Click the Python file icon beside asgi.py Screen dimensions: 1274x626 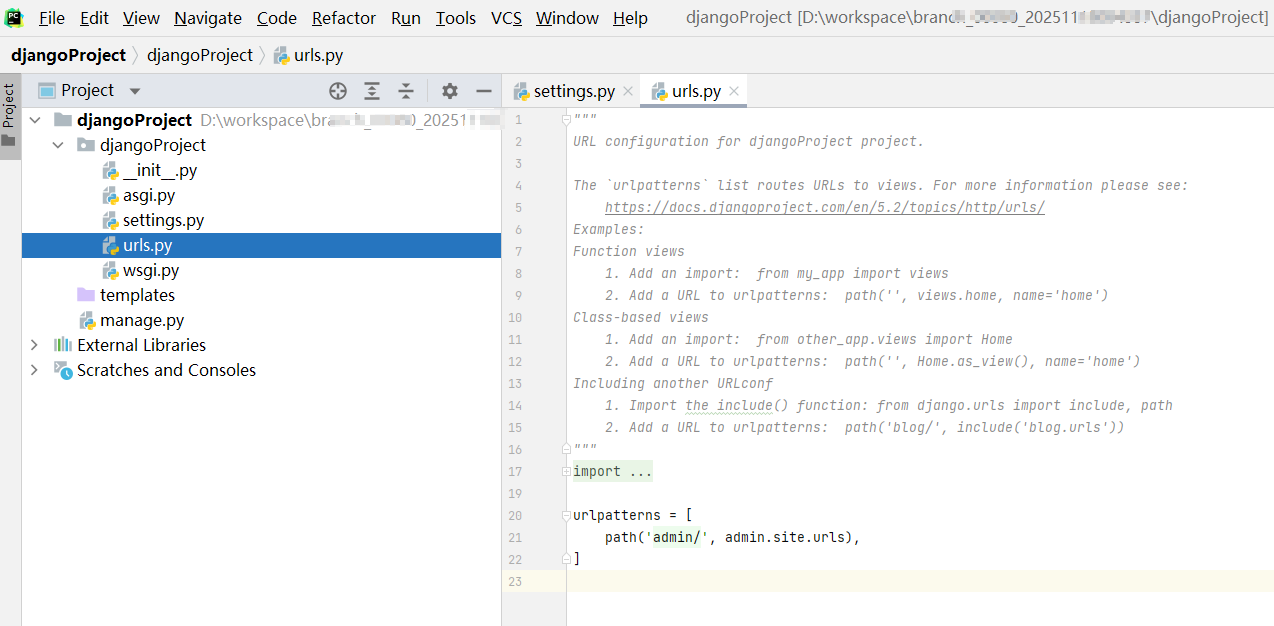point(110,195)
